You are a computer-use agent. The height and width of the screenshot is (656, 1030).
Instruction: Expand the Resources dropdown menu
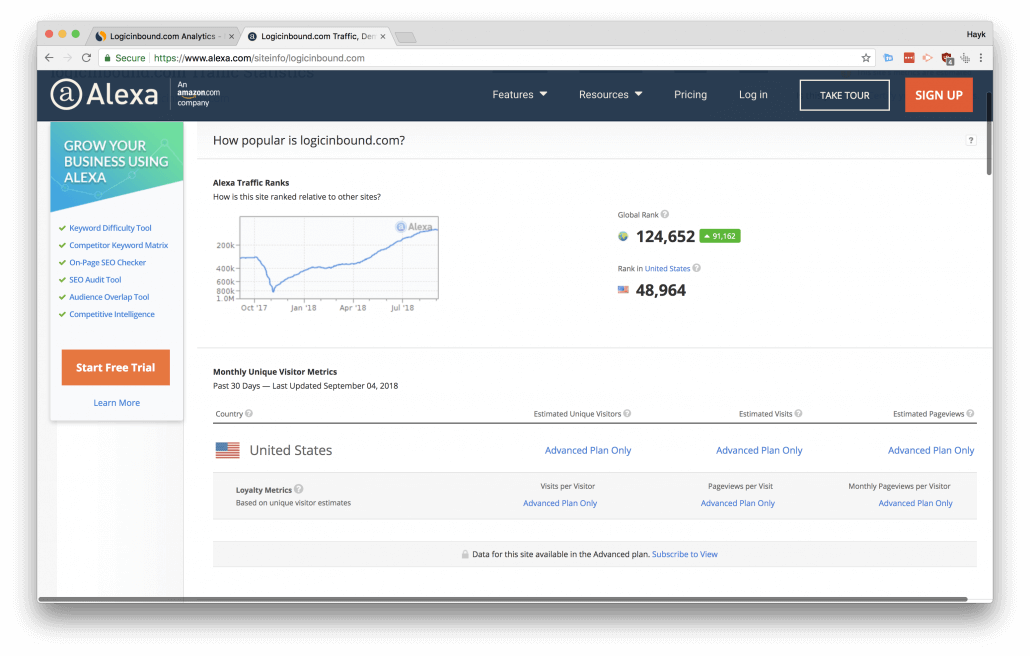click(x=610, y=95)
